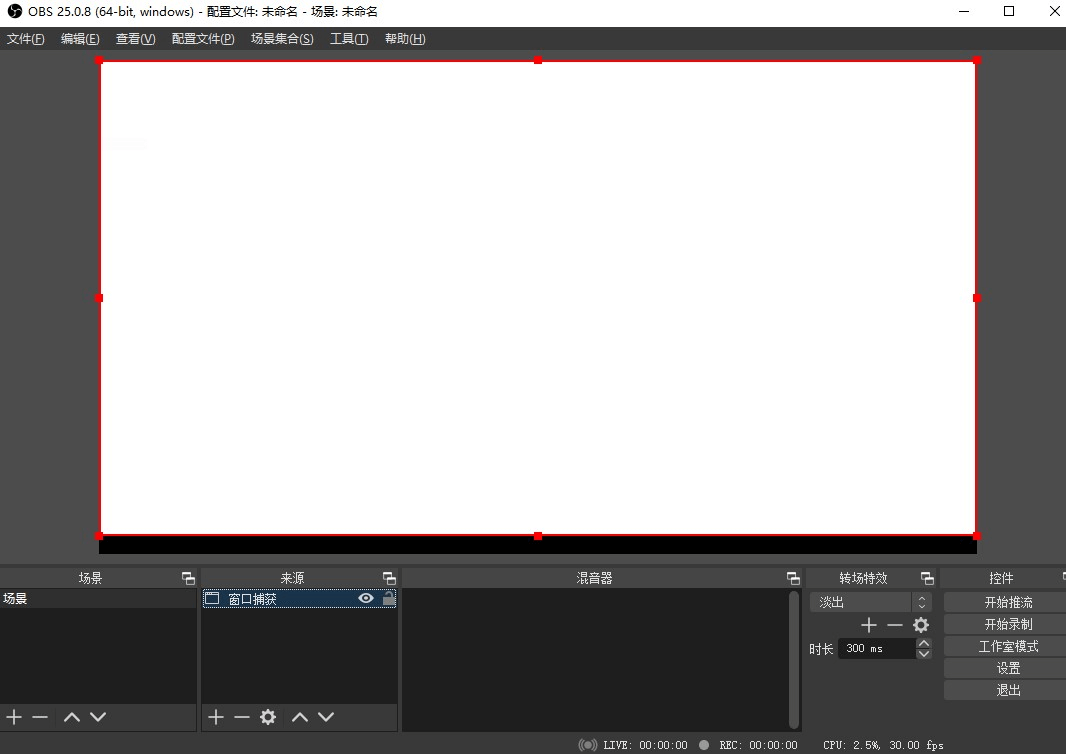Add a new scene with the plus icon
Viewport: 1066px width, 754px height.
click(14, 717)
